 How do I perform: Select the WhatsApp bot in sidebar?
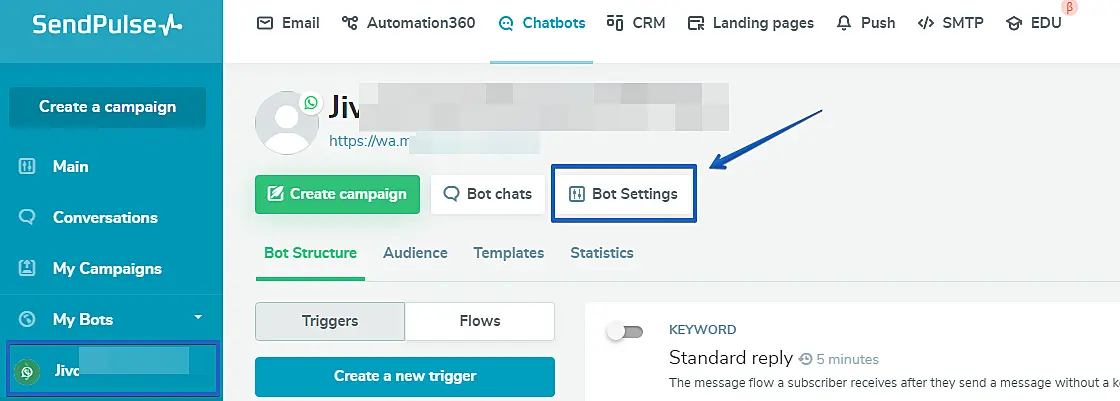click(110, 371)
